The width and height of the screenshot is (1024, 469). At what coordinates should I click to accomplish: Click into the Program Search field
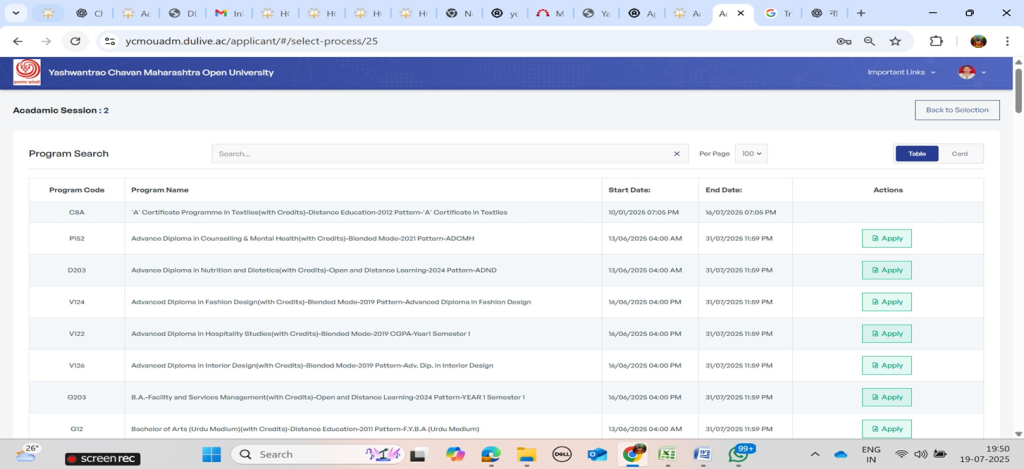click(x=440, y=154)
